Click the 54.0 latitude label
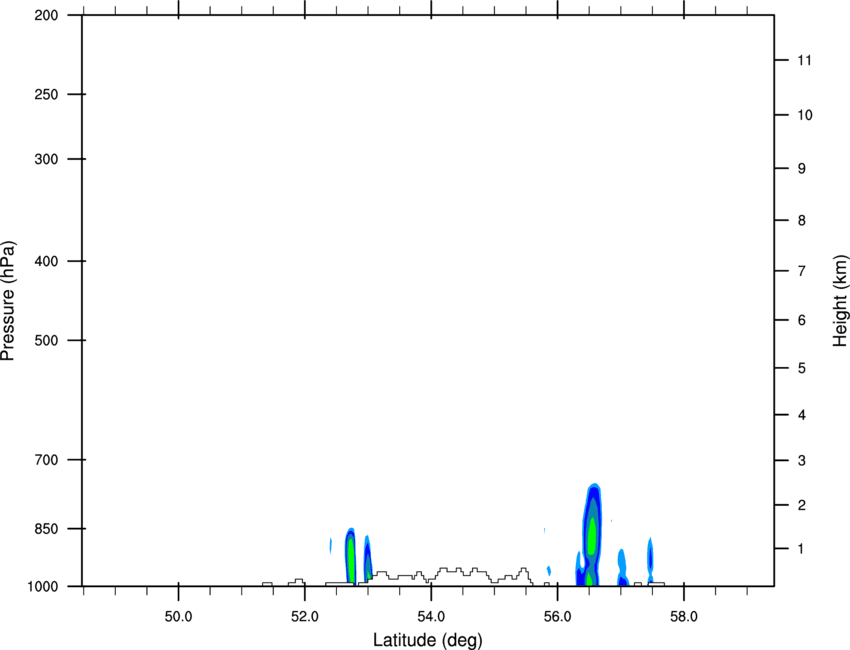This screenshot has width=850, height=650. tap(431, 617)
